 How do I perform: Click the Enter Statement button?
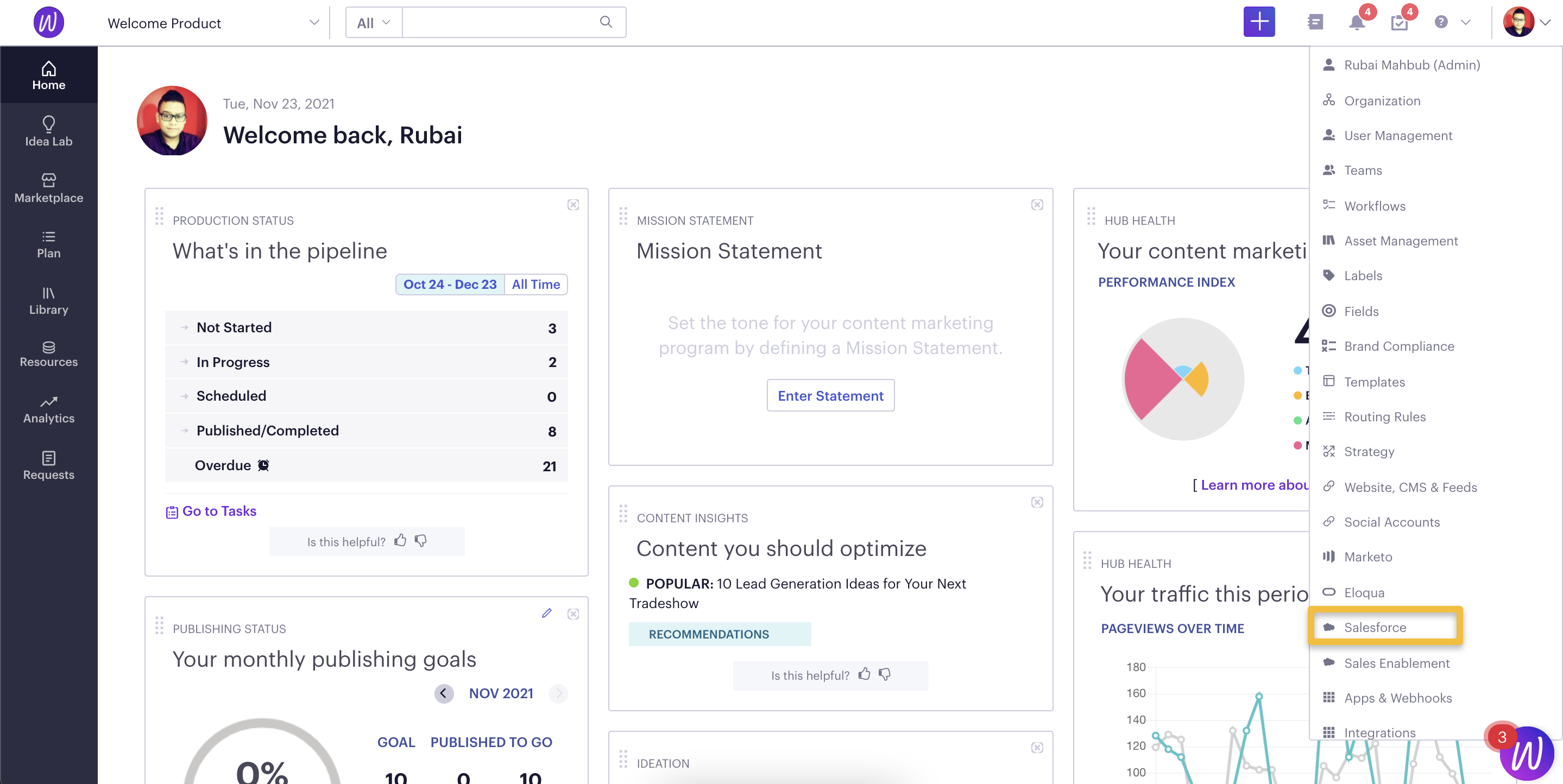click(830, 396)
